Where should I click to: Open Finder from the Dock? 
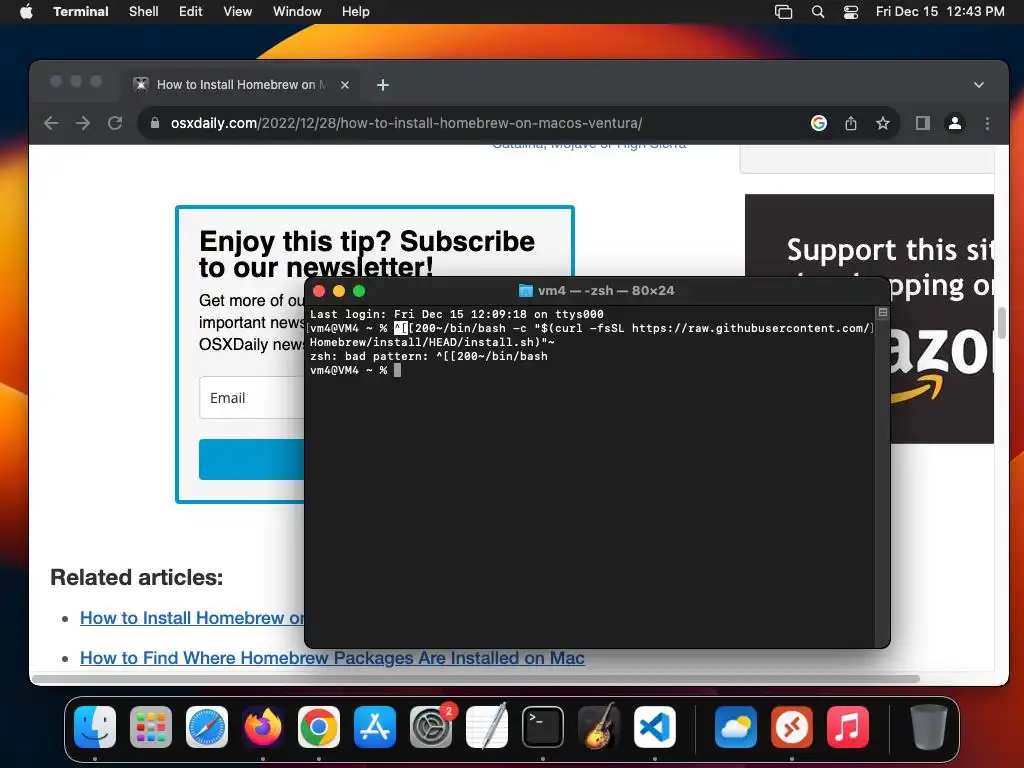(95, 727)
